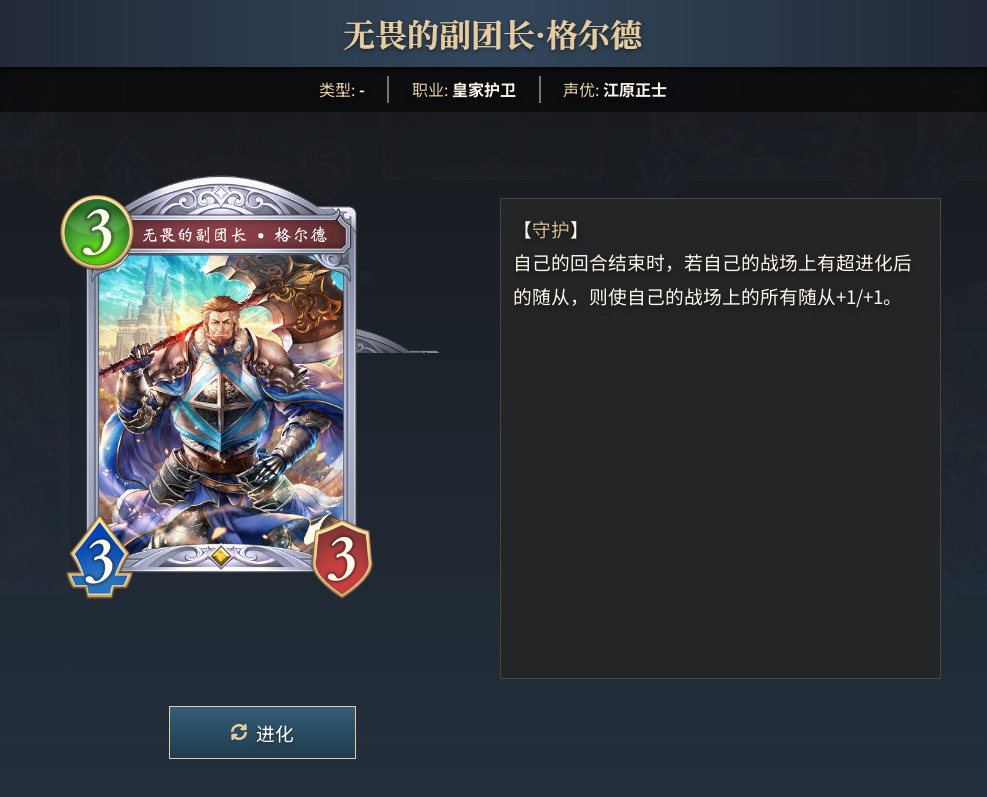Click the card name banner 无畏的副团长・格尔德

point(235,235)
